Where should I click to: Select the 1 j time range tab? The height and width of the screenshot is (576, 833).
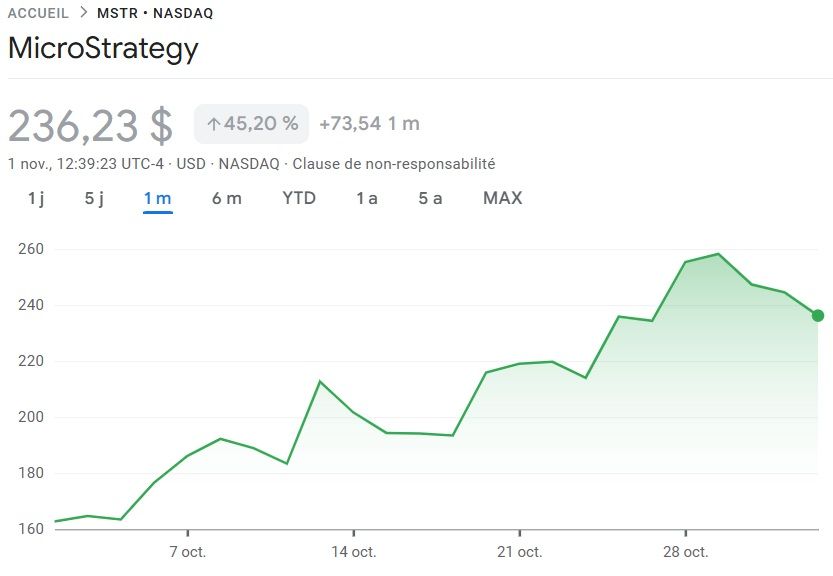36,198
